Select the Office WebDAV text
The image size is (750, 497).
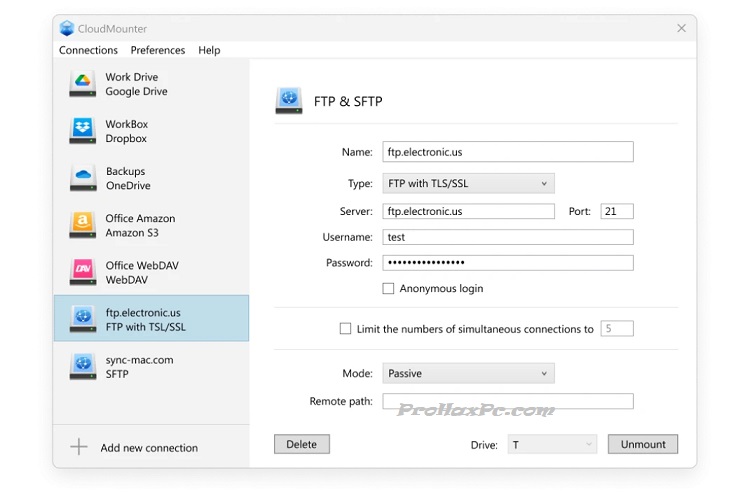(x=142, y=272)
